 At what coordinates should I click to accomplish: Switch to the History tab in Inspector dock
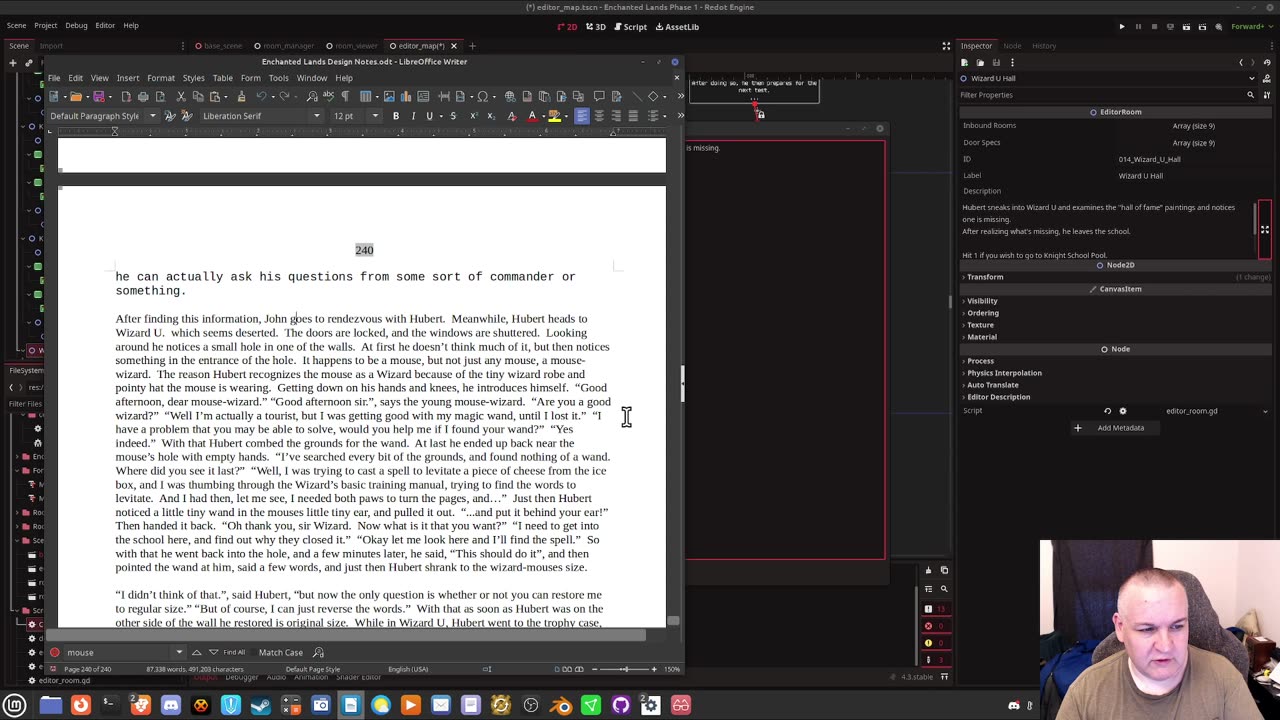tap(1044, 46)
